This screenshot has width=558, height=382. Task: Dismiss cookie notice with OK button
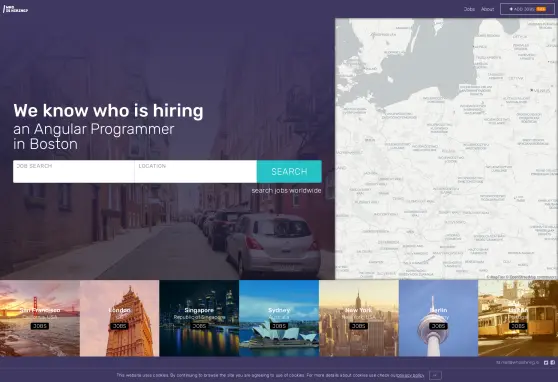[435, 375]
